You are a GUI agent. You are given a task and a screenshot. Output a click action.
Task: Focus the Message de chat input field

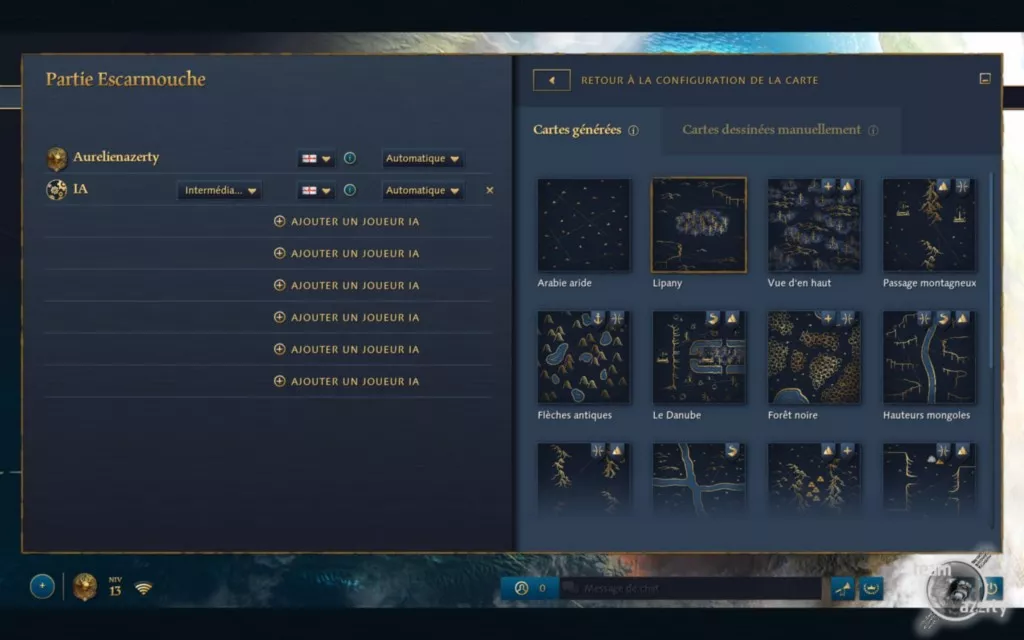[690, 588]
